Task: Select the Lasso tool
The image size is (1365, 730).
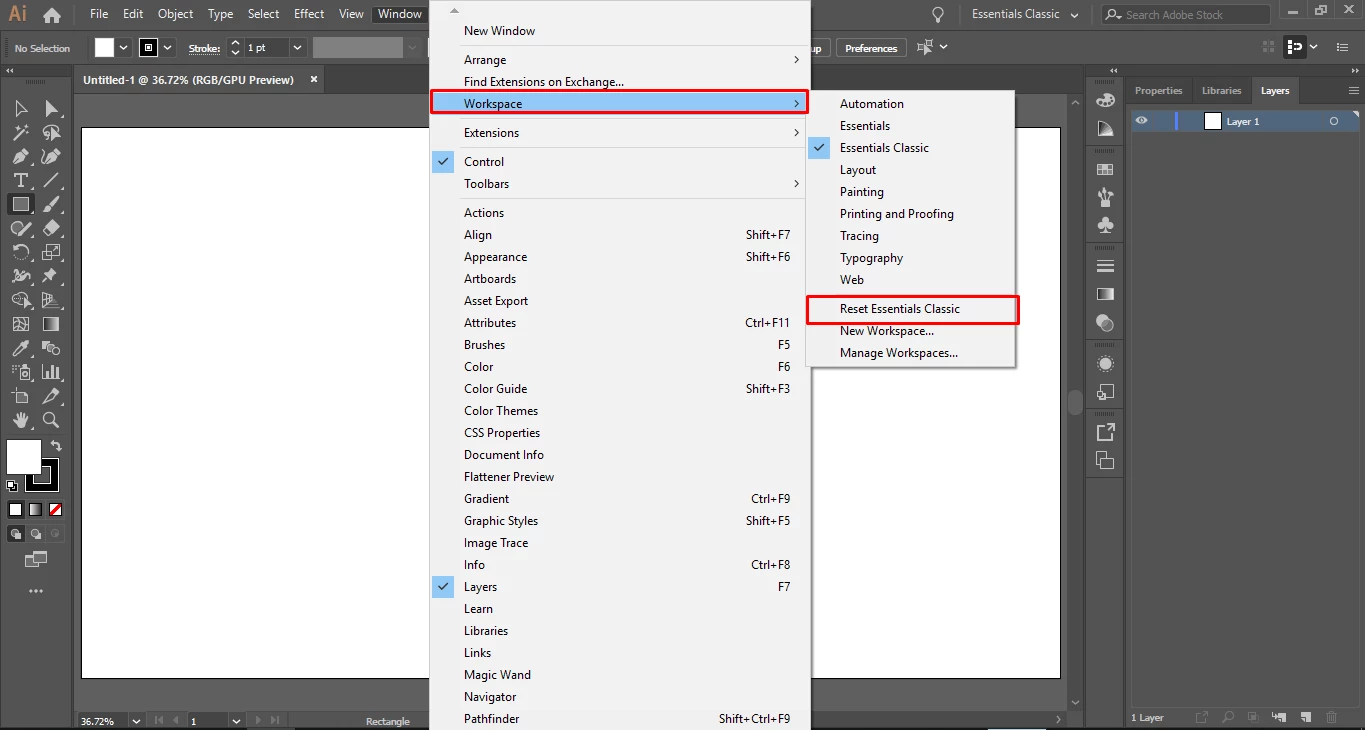Action: 51,132
